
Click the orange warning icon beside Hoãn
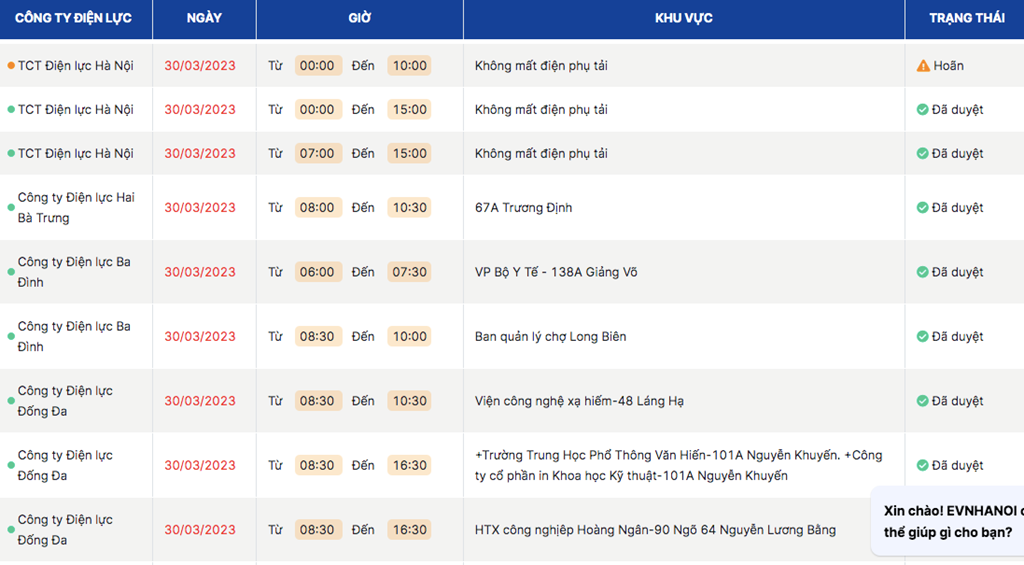coord(923,66)
